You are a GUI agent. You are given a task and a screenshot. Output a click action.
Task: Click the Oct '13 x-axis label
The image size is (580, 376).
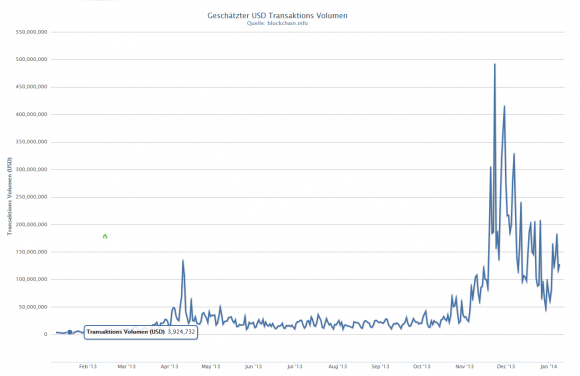[422, 366]
